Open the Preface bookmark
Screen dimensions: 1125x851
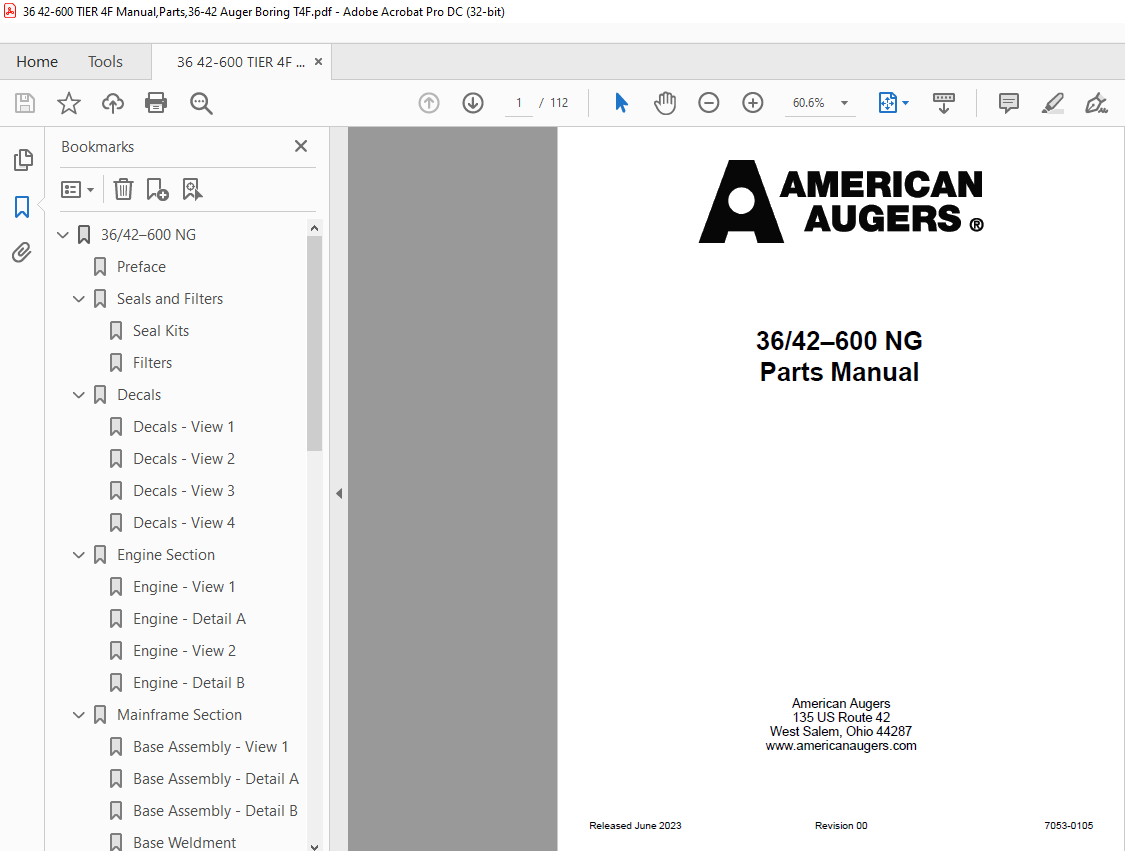pos(141,267)
